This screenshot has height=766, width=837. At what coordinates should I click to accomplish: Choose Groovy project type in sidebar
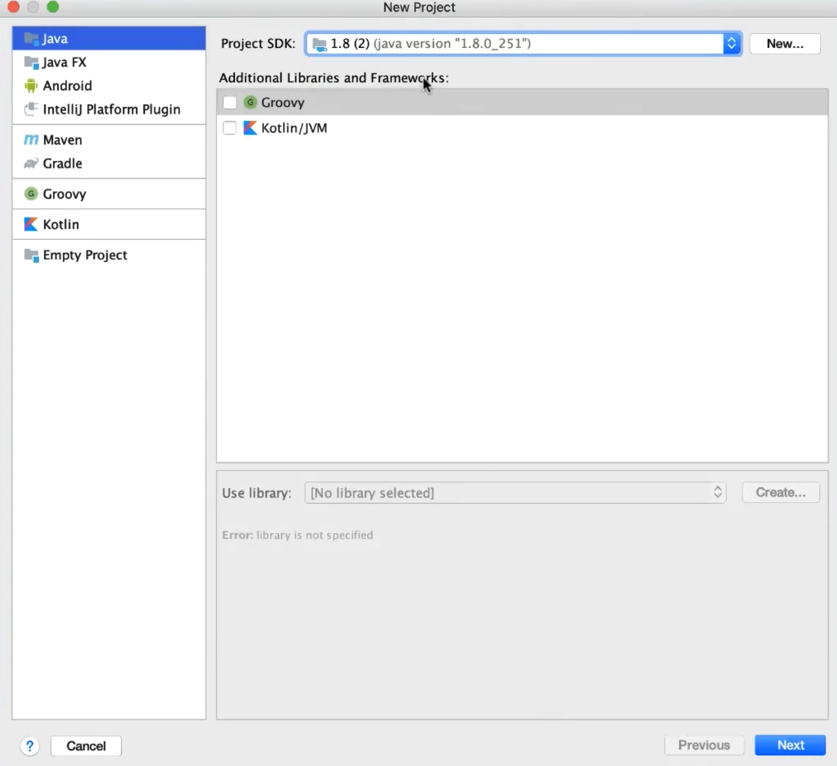[x=109, y=194]
